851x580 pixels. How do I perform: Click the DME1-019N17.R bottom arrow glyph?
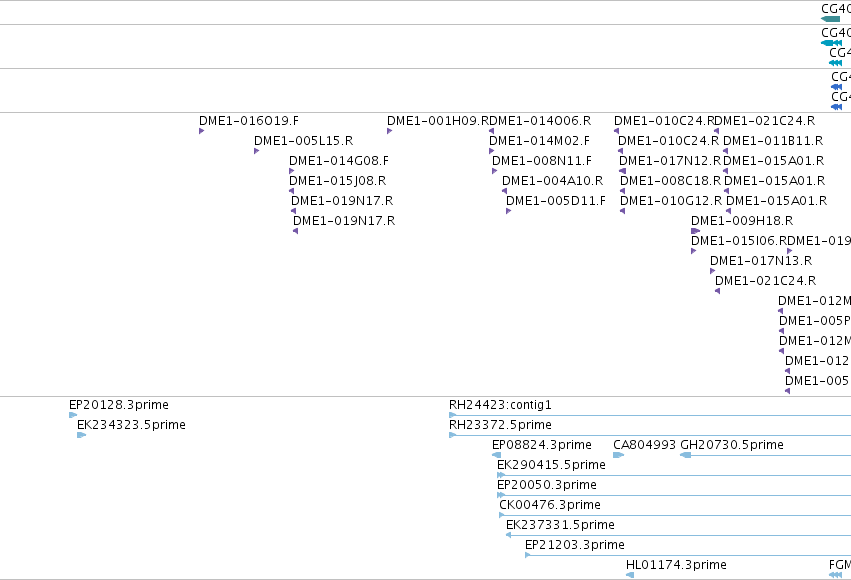pos(295,231)
